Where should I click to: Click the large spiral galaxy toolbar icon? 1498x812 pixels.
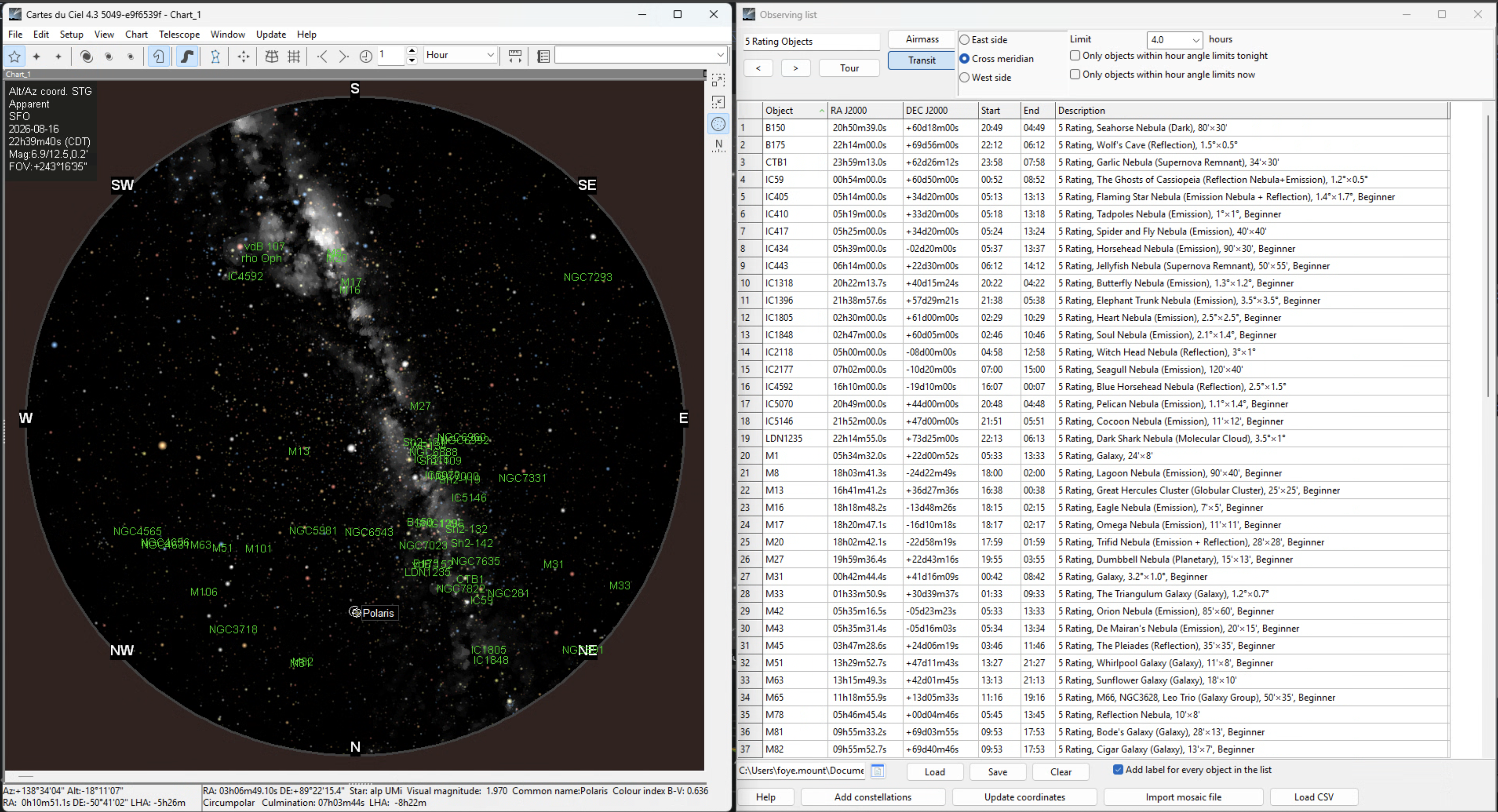[x=87, y=56]
